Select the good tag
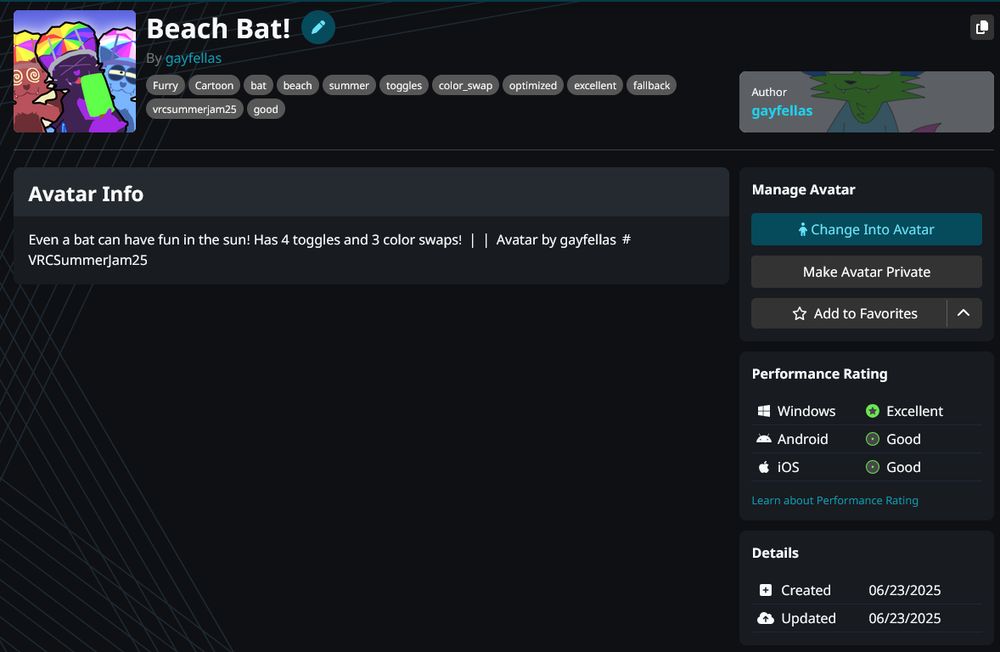Screen dimensions: 1000x652 [265, 109]
